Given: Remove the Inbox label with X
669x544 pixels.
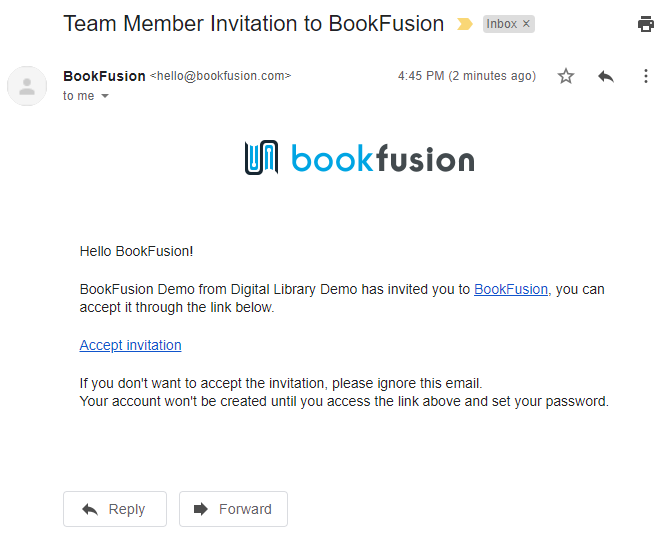Looking at the screenshot, I should coord(526,23).
